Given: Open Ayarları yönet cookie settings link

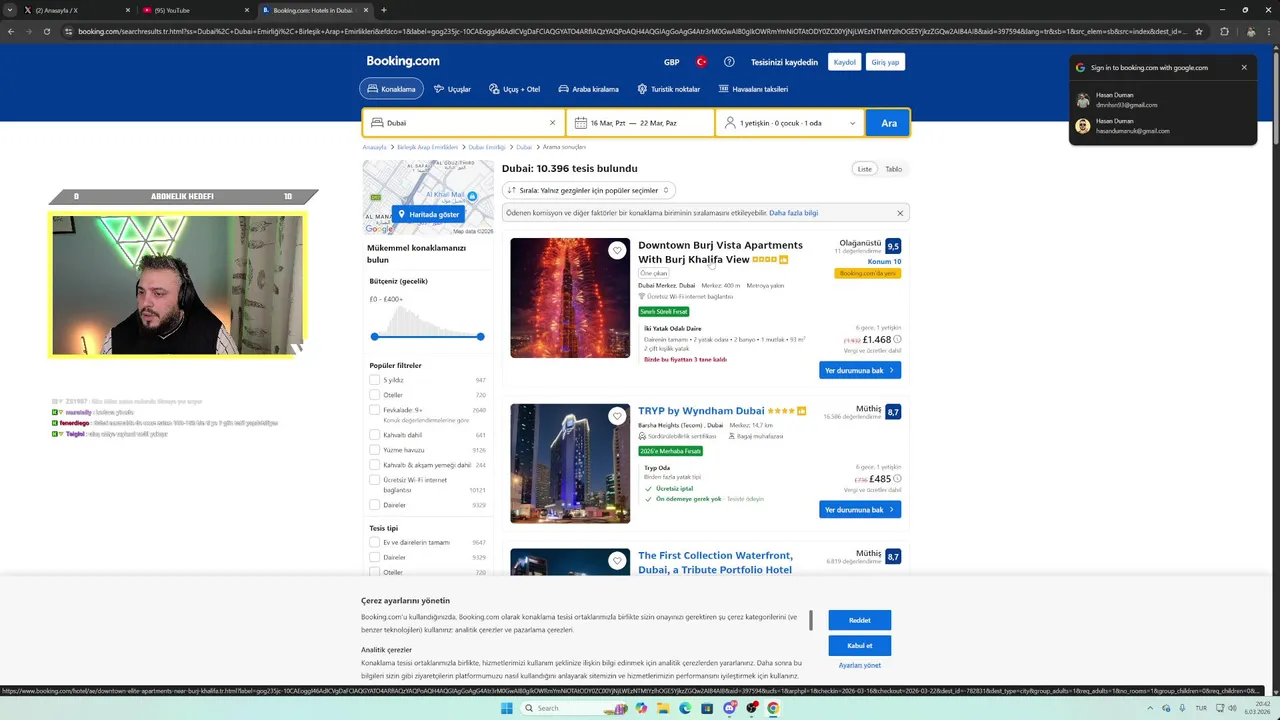Looking at the screenshot, I should [860, 665].
